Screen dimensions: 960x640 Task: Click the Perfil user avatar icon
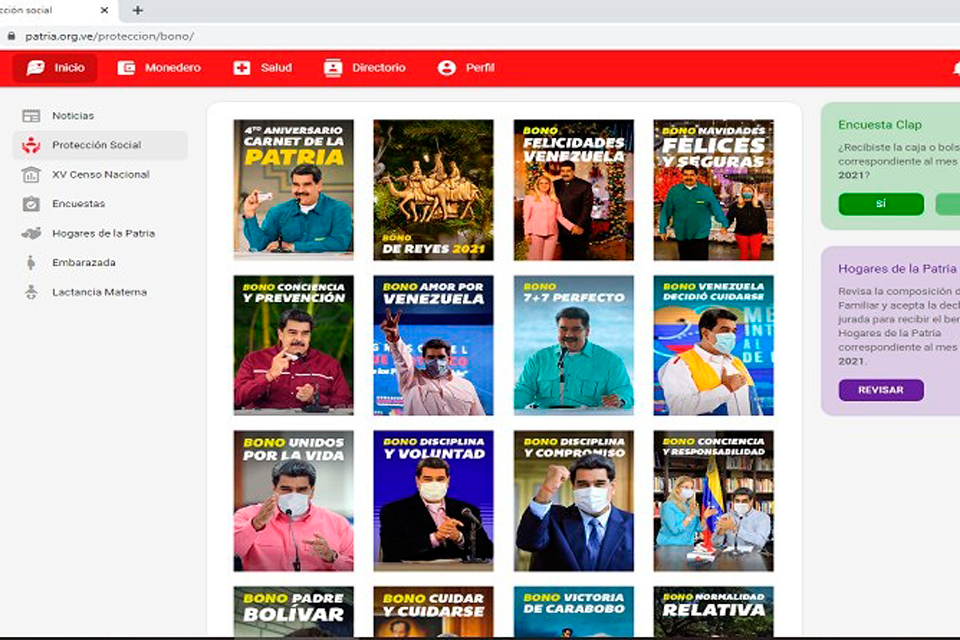(x=447, y=67)
